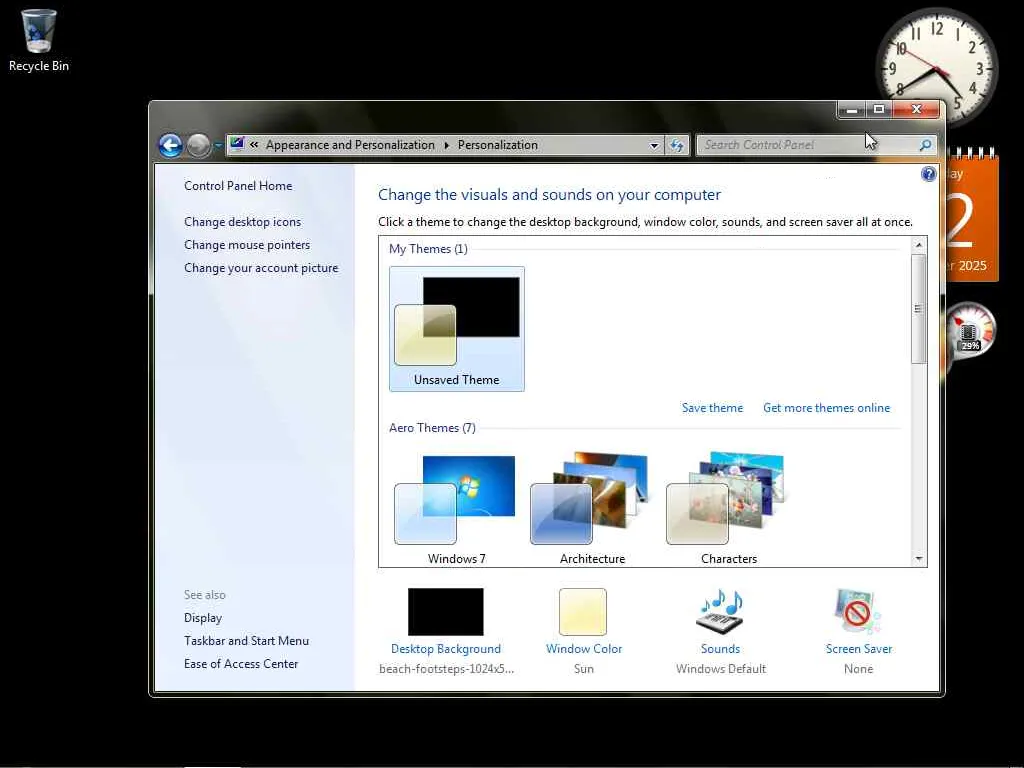The height and width of the screenshot is (768, 1024).
Task: Select Appearance and Personalization breadcrumb
Action: pyautogui.click(x=350, y=145)
